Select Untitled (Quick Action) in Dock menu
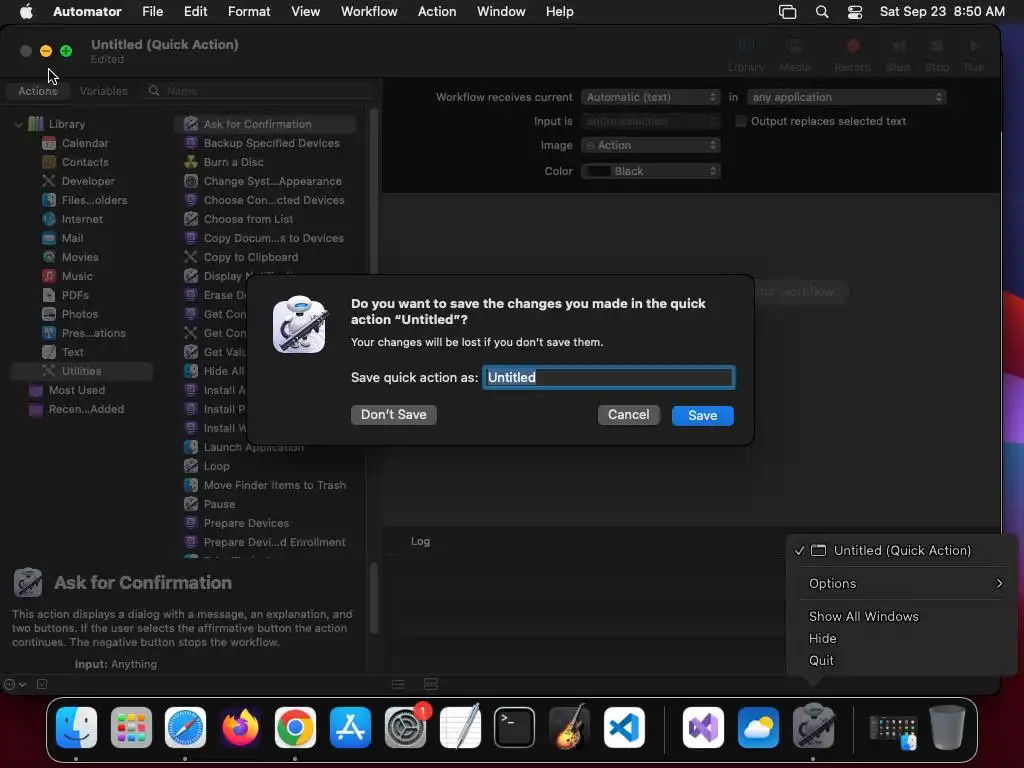 [903, 551]
